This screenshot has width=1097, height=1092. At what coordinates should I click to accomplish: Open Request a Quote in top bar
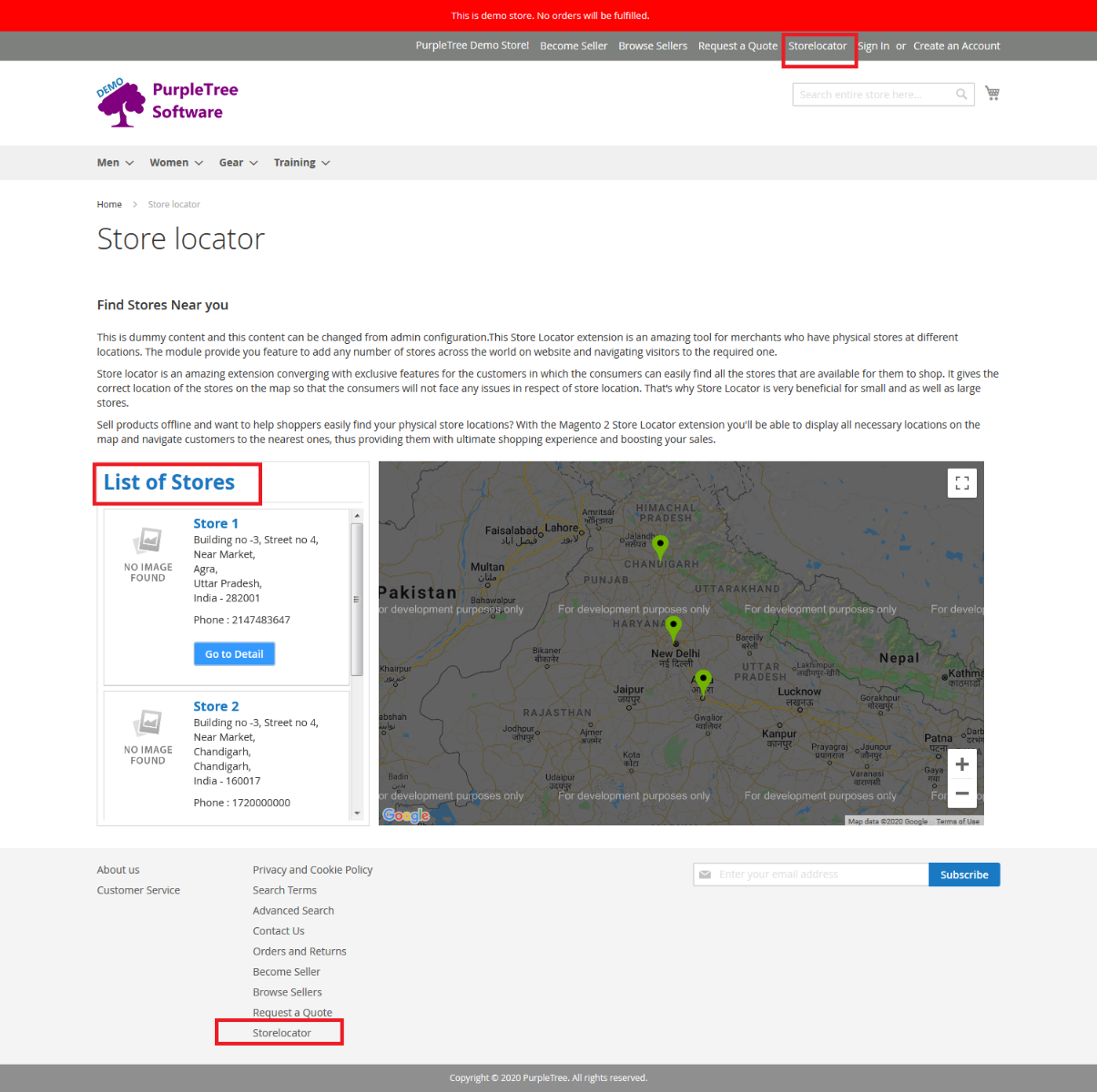point(737,45)
